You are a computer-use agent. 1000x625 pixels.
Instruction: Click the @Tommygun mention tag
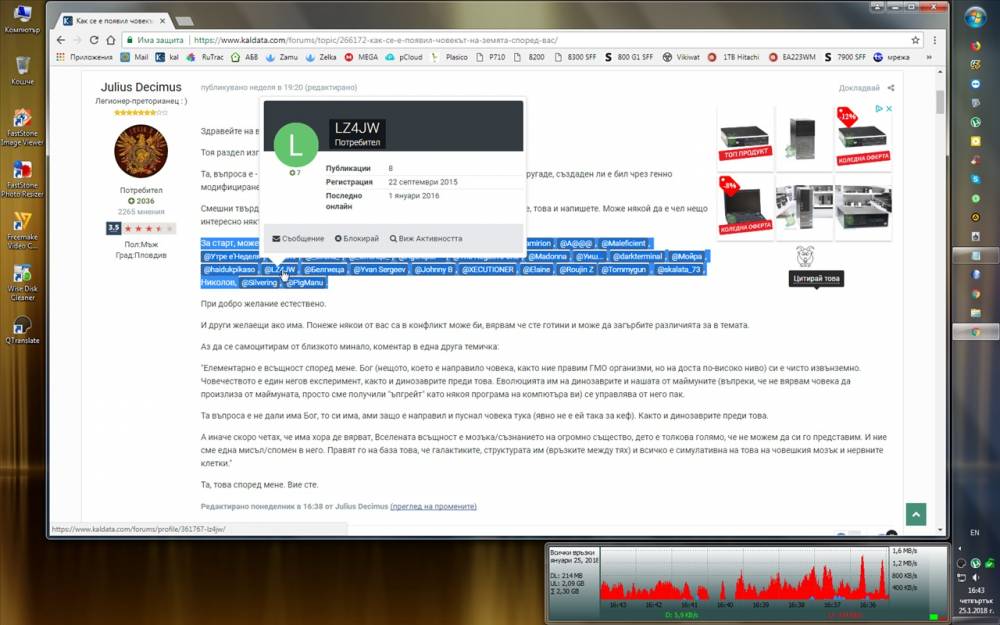click(x=624, y=269)
